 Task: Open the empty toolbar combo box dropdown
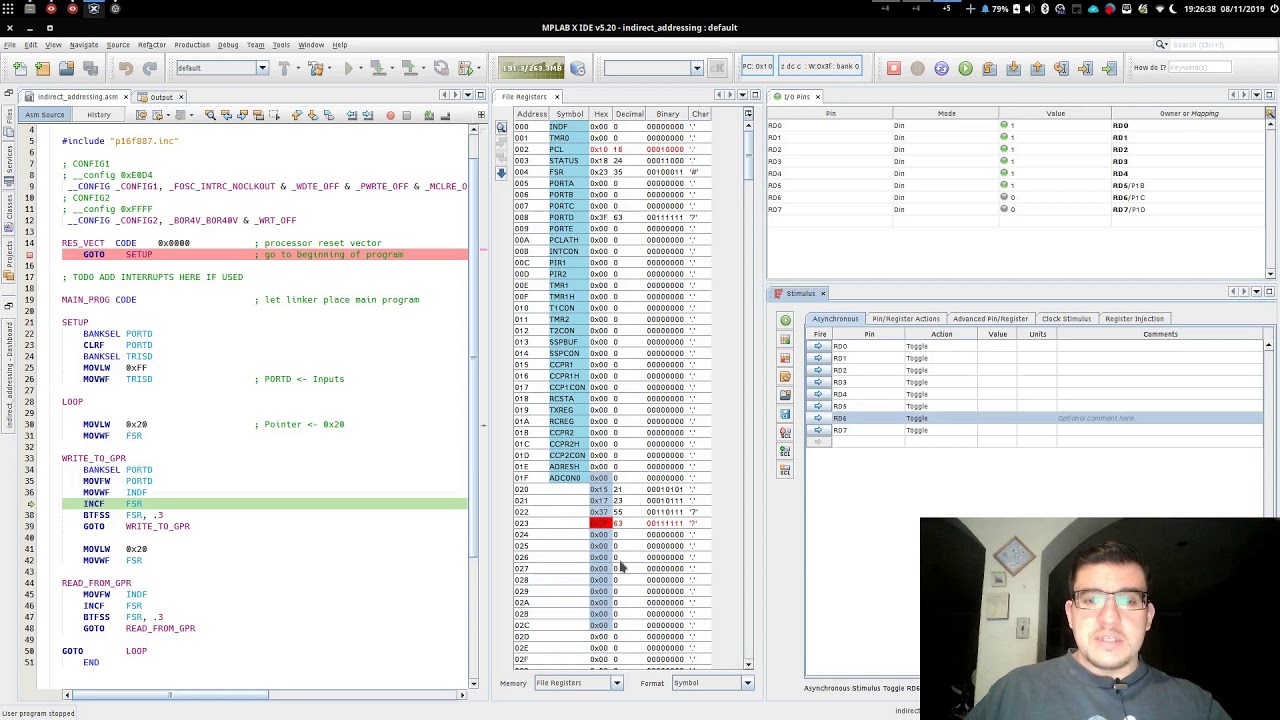coord(697,68)
